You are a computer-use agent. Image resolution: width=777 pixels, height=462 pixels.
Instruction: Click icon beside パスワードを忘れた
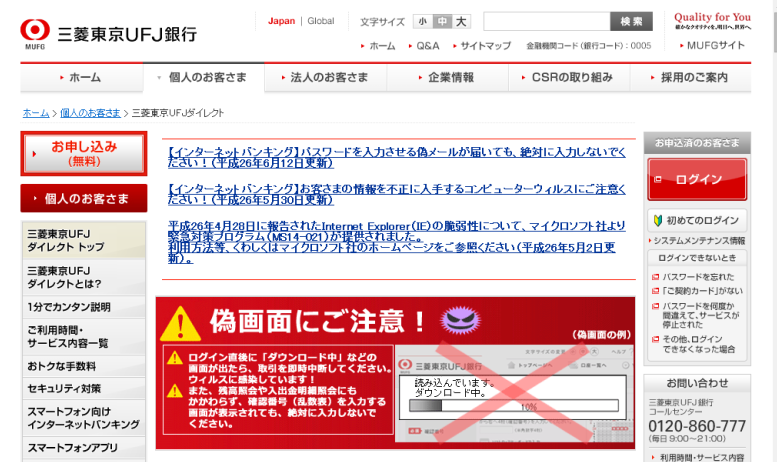[655, 277]
